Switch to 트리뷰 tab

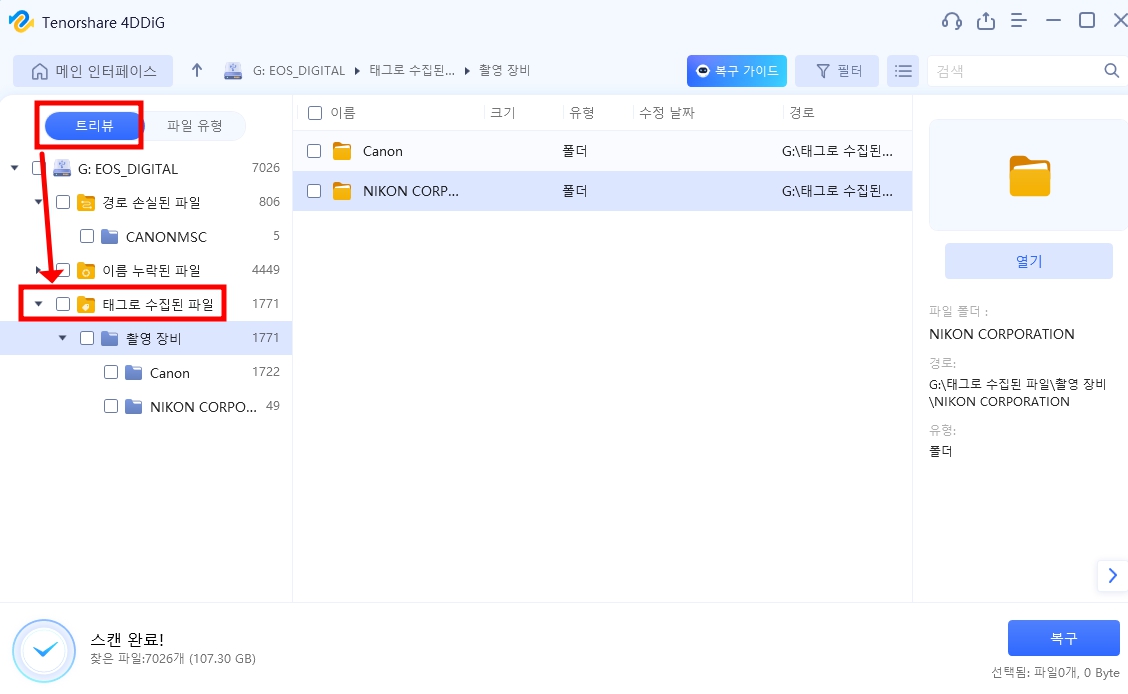94,126
